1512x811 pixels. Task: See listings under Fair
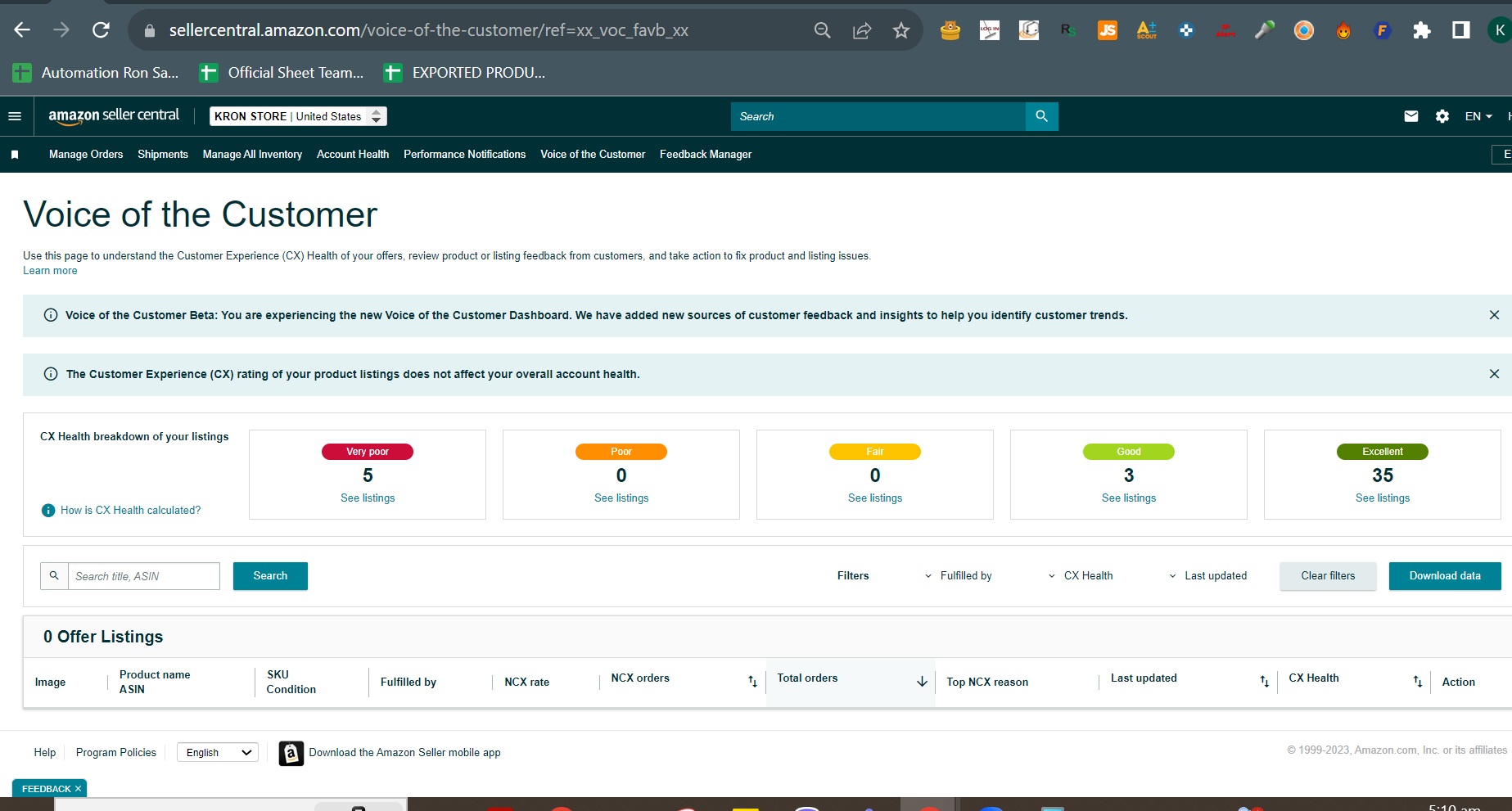(x=875, y=498)
